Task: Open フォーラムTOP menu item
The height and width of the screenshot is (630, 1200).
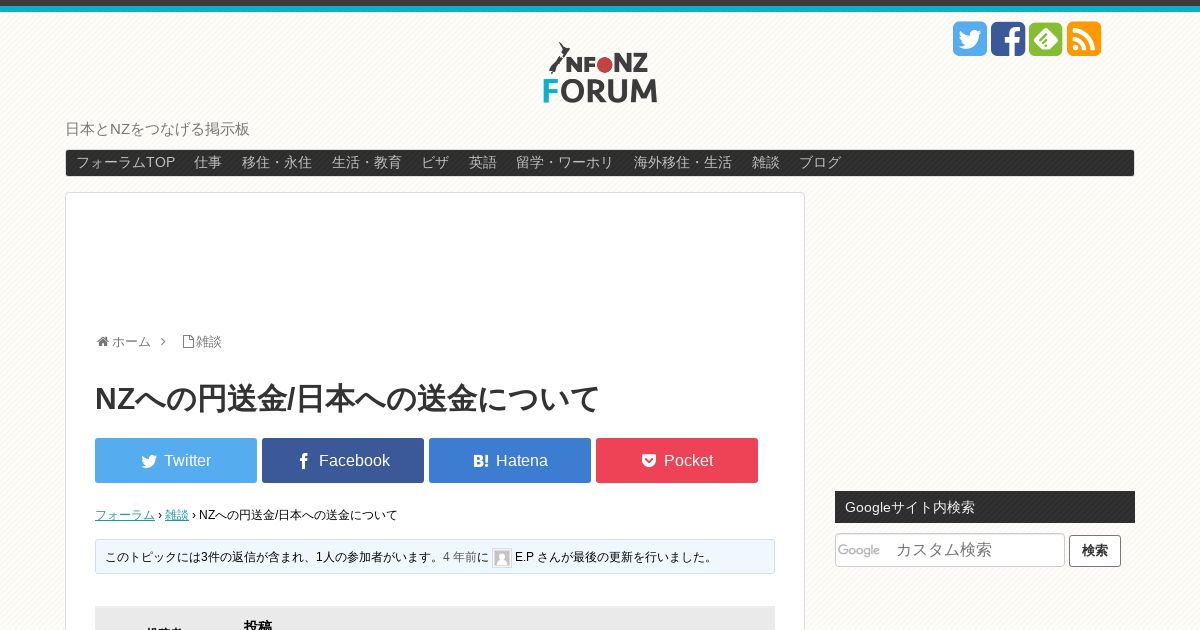Action: pos(125,163)
